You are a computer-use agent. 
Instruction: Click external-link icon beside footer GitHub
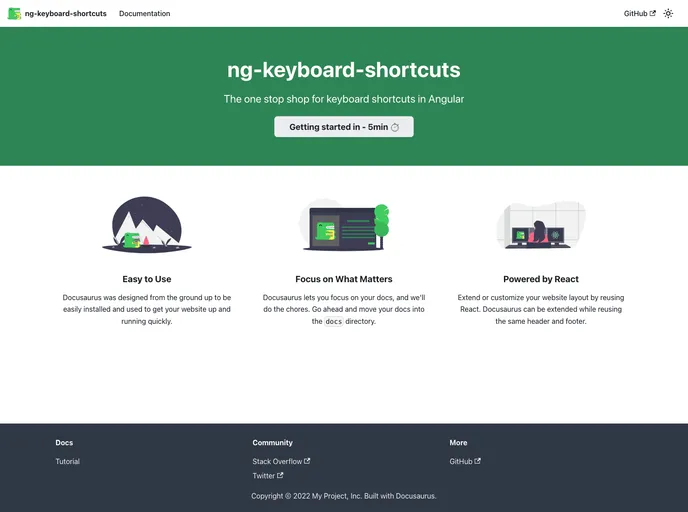coord(478,461)
